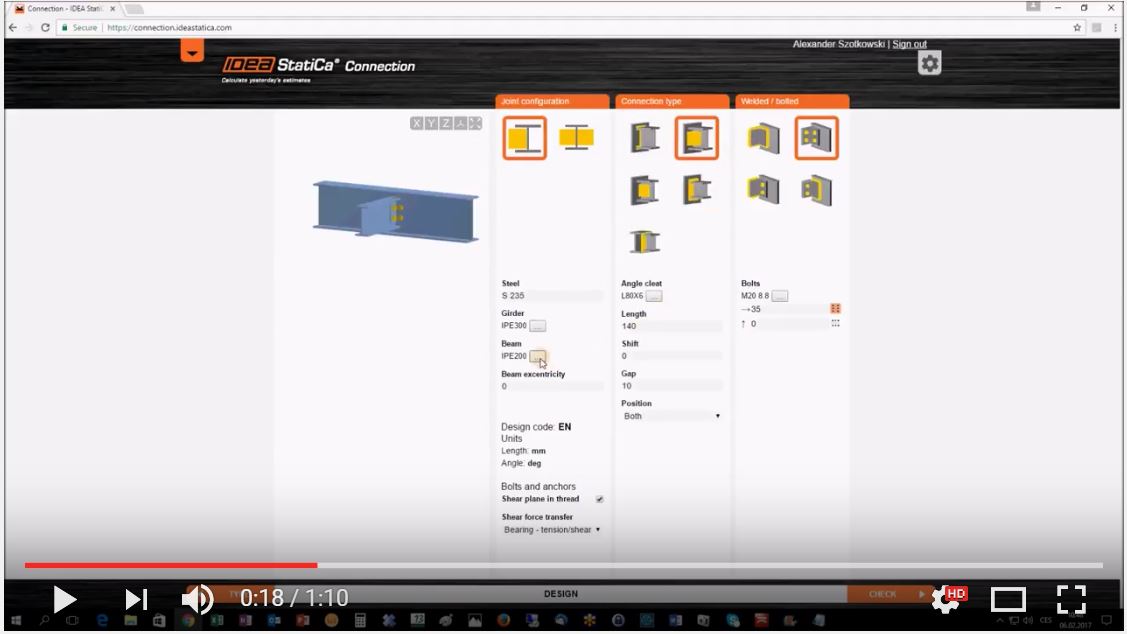Open the Windows Start menu
The height and width of the screenshot is (634, 1127).
(x=16, y=620)
